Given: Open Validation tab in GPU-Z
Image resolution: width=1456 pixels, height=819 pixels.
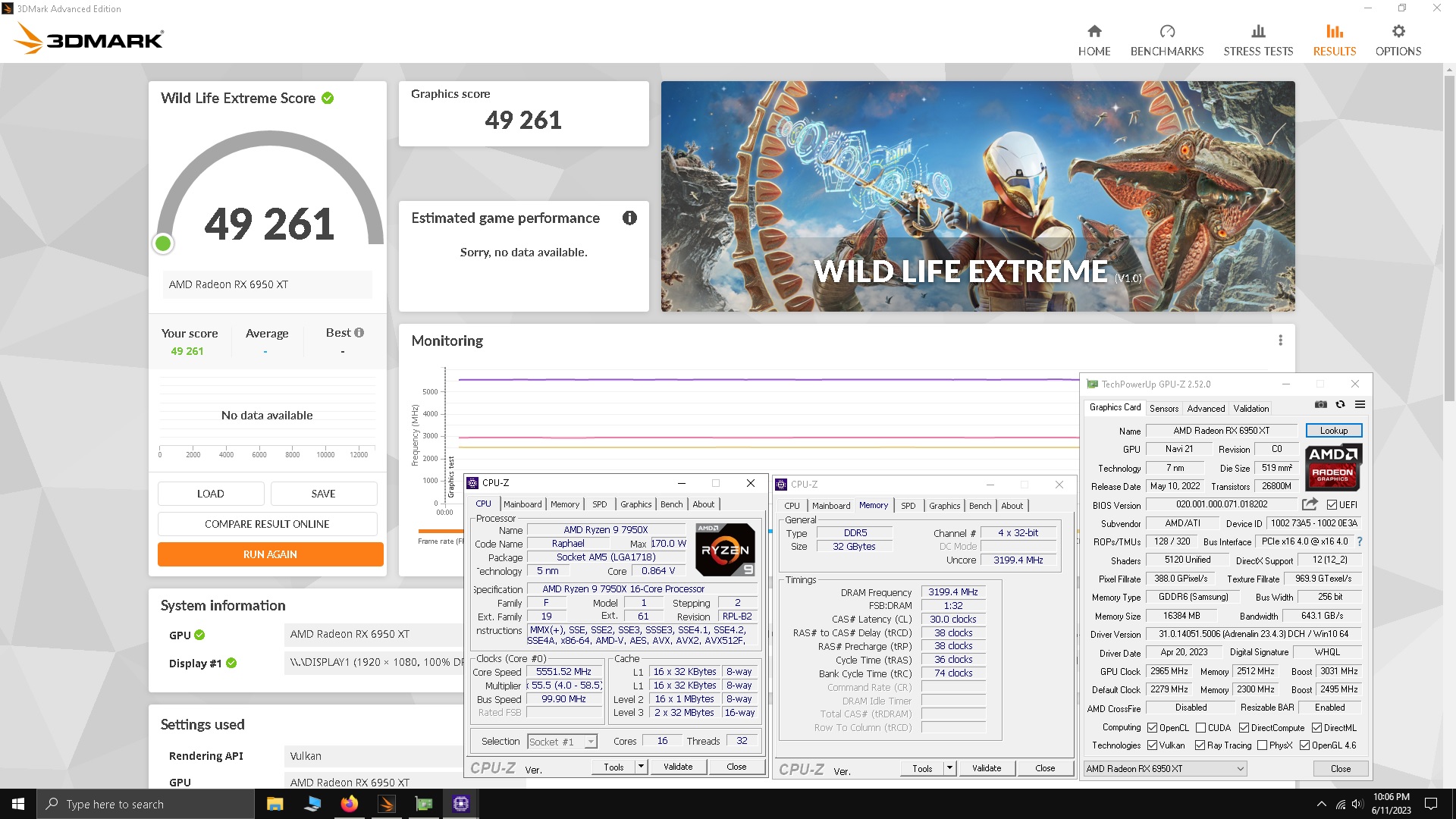Looking at the screenshot, I should point(1250,408).
